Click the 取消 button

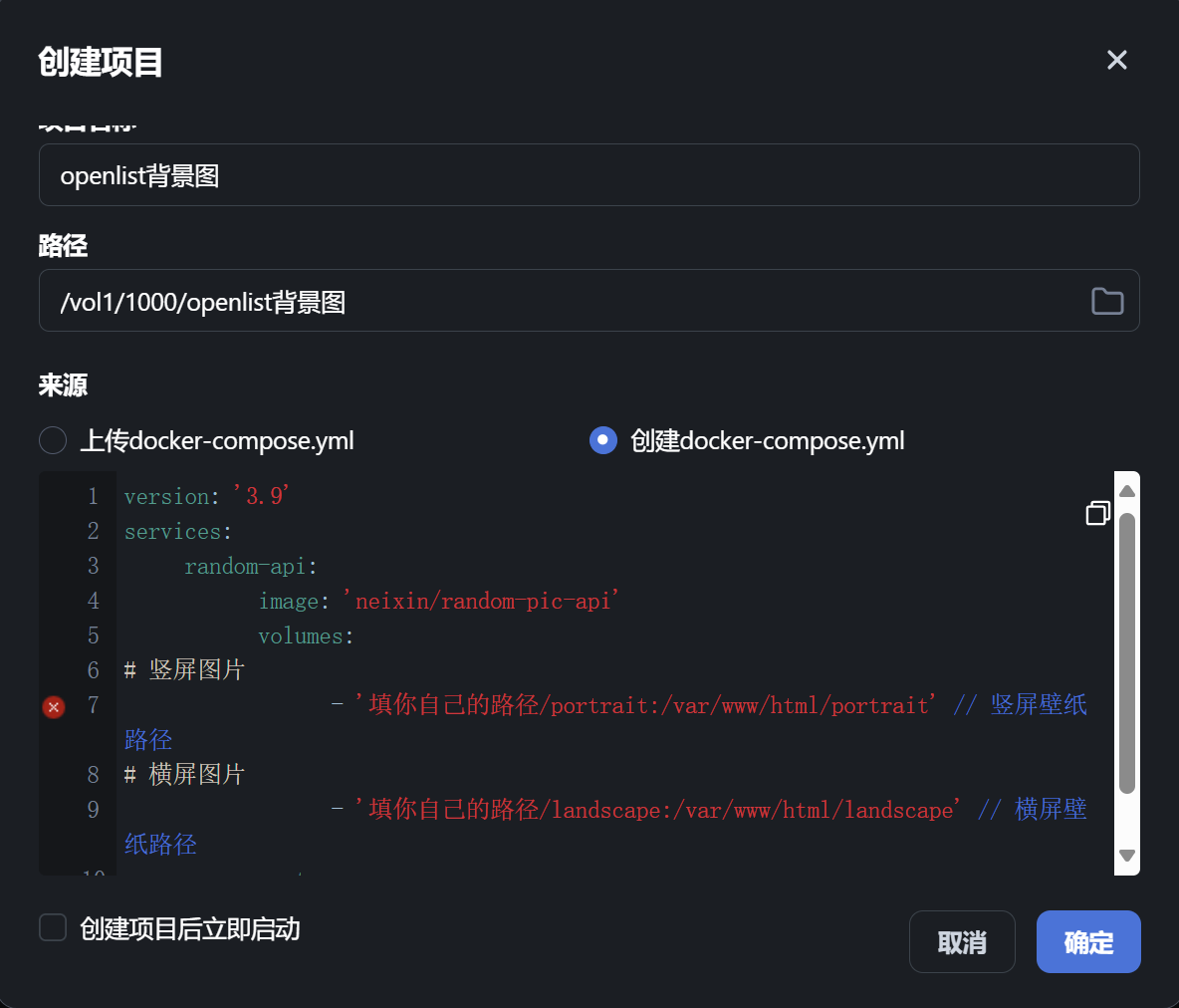click(x=962, y=942)
